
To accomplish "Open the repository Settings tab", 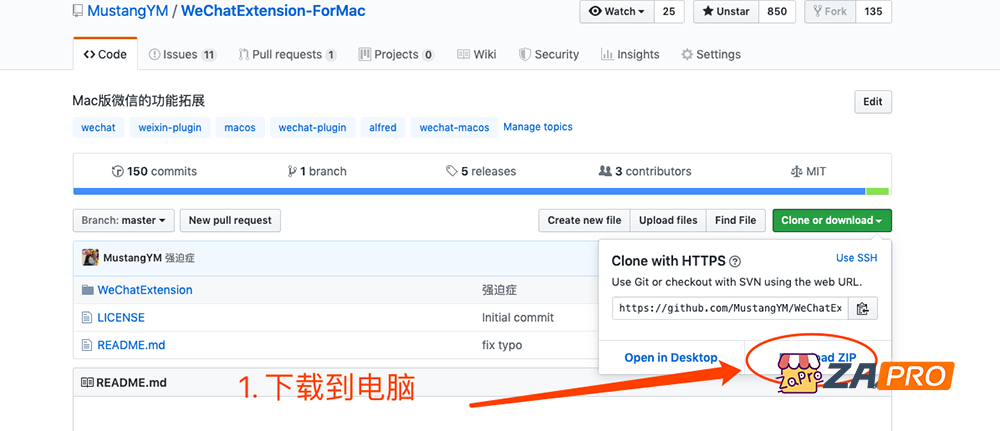I will [x=711, y=55].
